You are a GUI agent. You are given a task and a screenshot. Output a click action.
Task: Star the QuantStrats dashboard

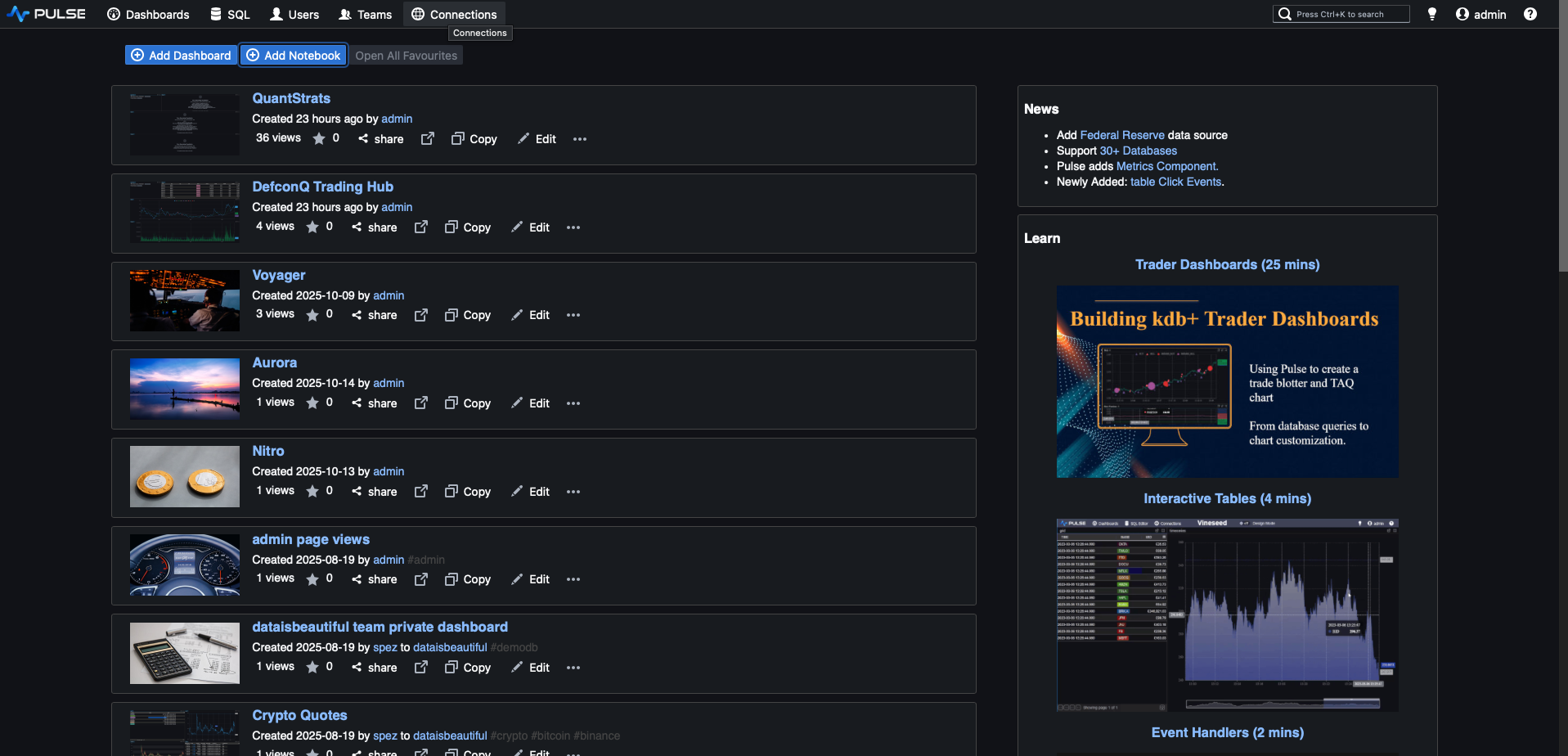(x=318, y=138)
